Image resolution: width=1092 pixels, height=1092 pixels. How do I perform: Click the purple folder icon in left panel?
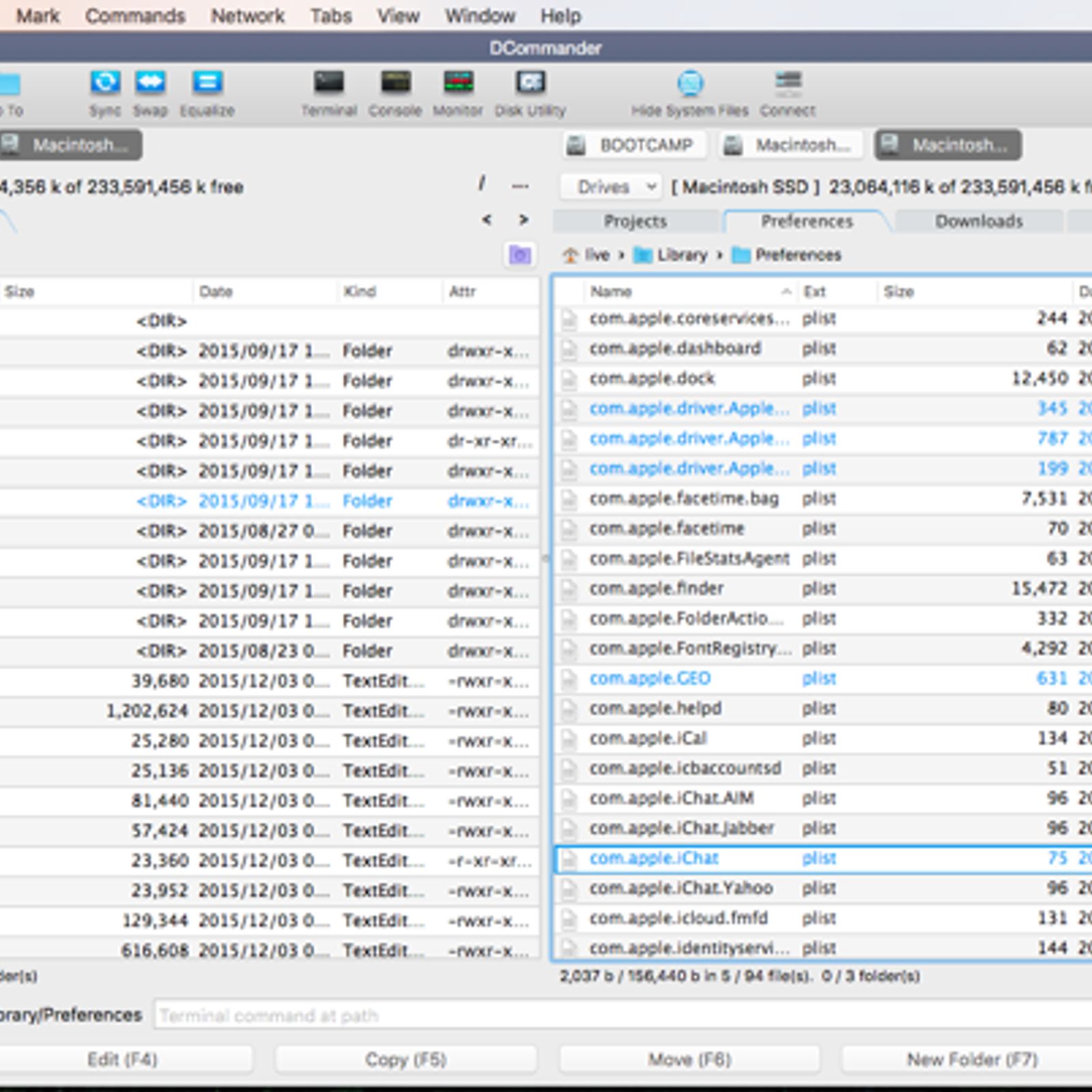pos(520,255)
